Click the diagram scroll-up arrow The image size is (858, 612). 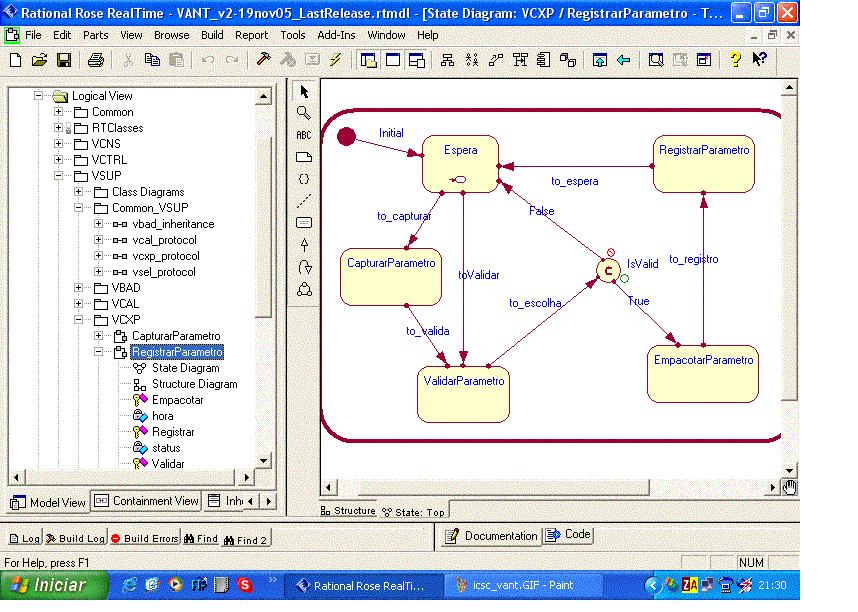[x=789, y=88]
